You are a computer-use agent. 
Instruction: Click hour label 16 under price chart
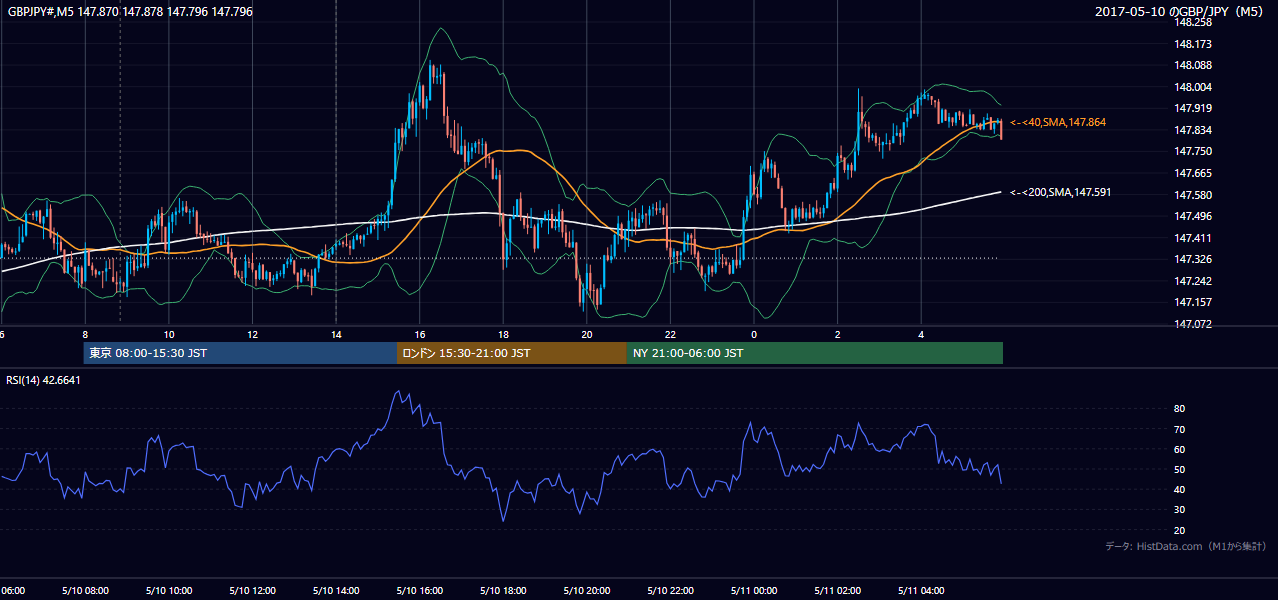coord(420,334)
